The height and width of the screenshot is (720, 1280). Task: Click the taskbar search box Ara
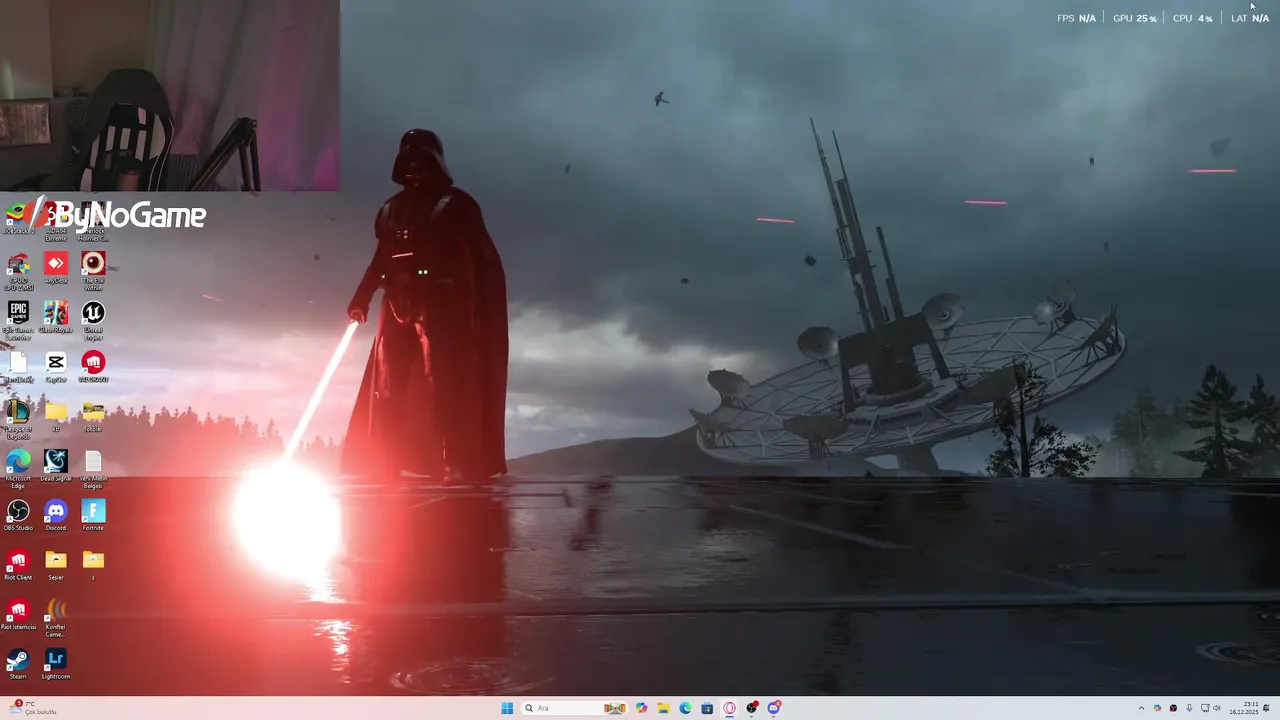point(575,708)
